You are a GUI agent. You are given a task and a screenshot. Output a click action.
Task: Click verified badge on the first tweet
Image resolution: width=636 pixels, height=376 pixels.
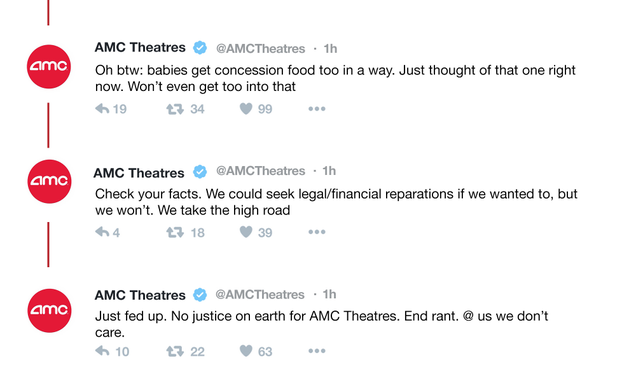(200, 48)
